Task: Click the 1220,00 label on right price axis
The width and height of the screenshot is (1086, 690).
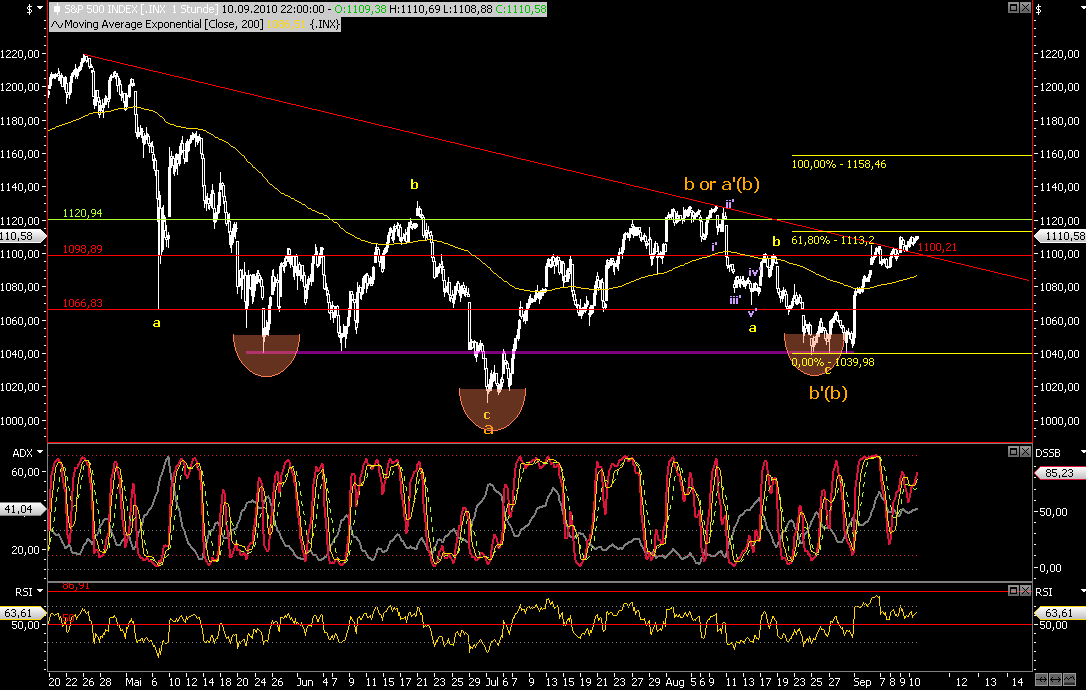Action: coord(1060,54)
